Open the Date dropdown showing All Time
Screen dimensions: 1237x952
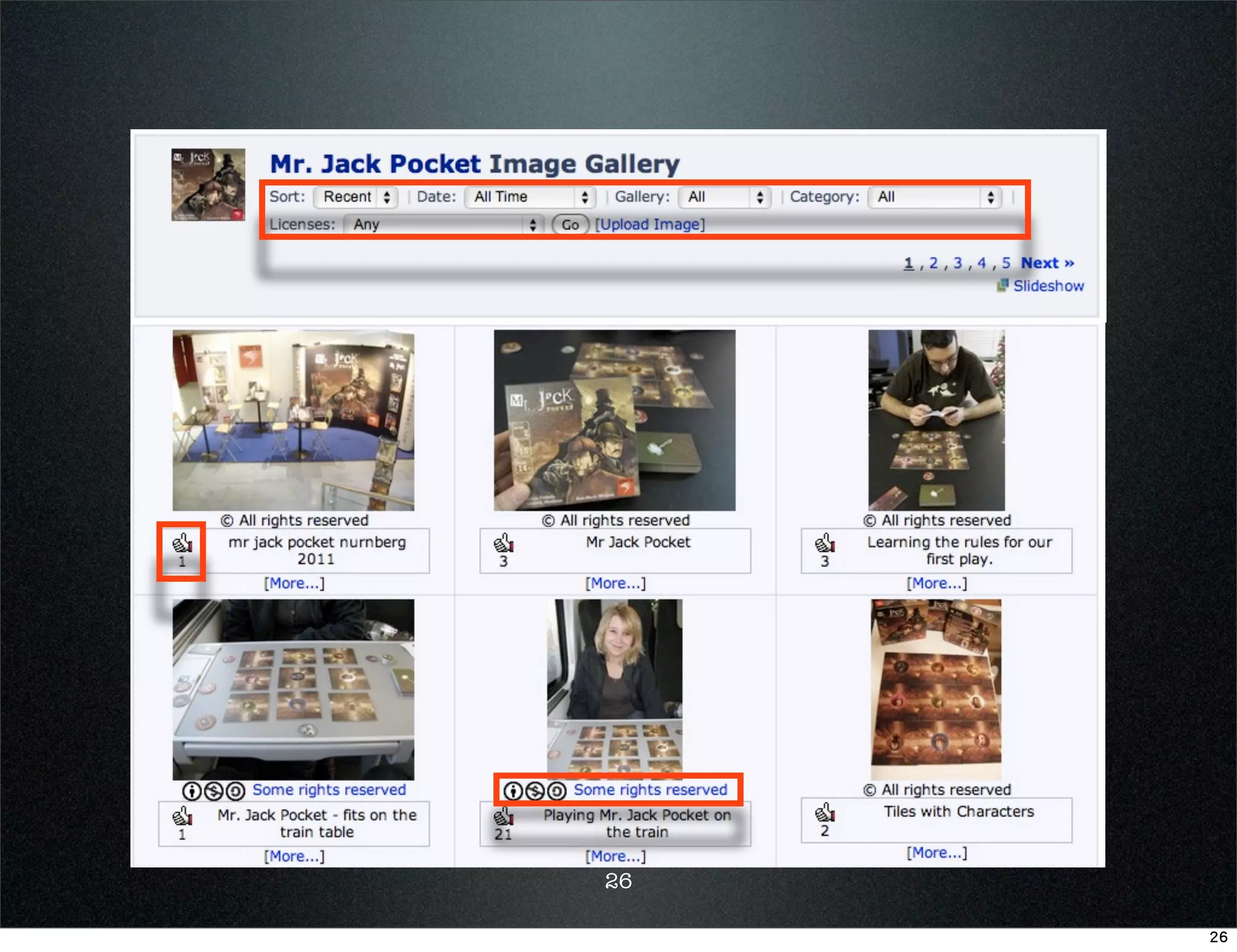(530, 197)
